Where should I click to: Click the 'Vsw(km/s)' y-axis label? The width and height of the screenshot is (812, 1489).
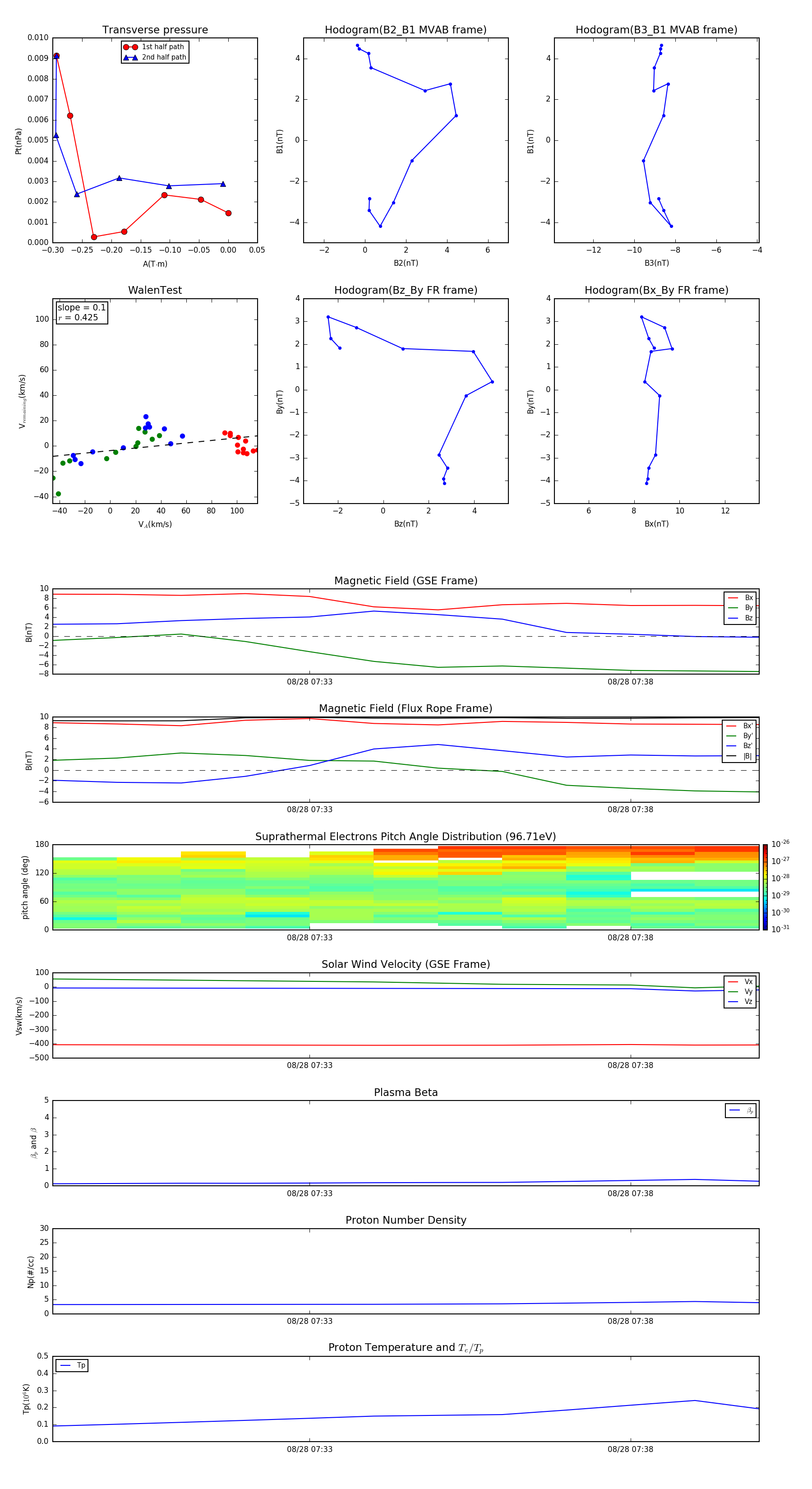coord(18,1016)
